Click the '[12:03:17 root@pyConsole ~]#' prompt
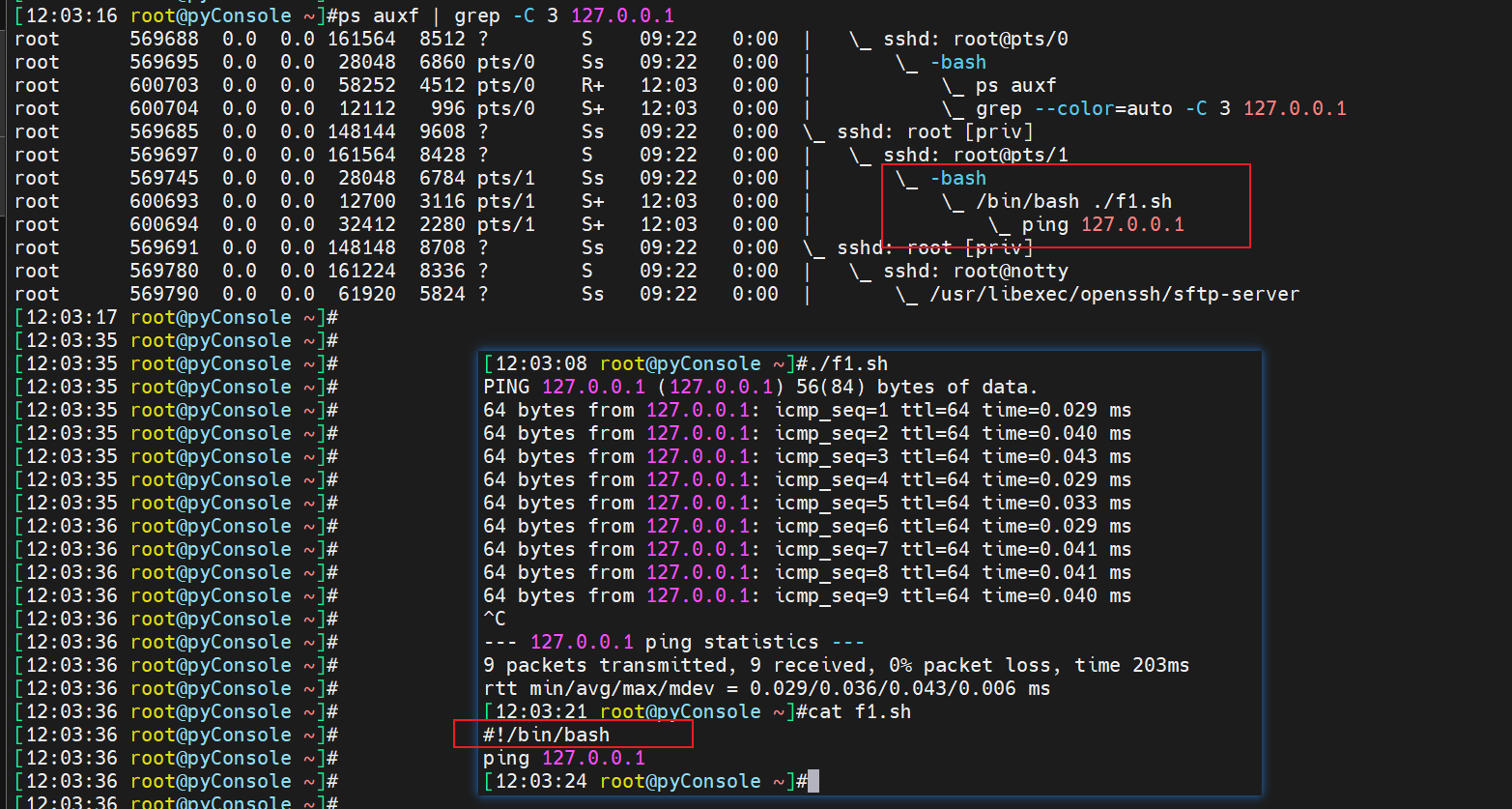 pyautogui.click(x=176, y=317)
